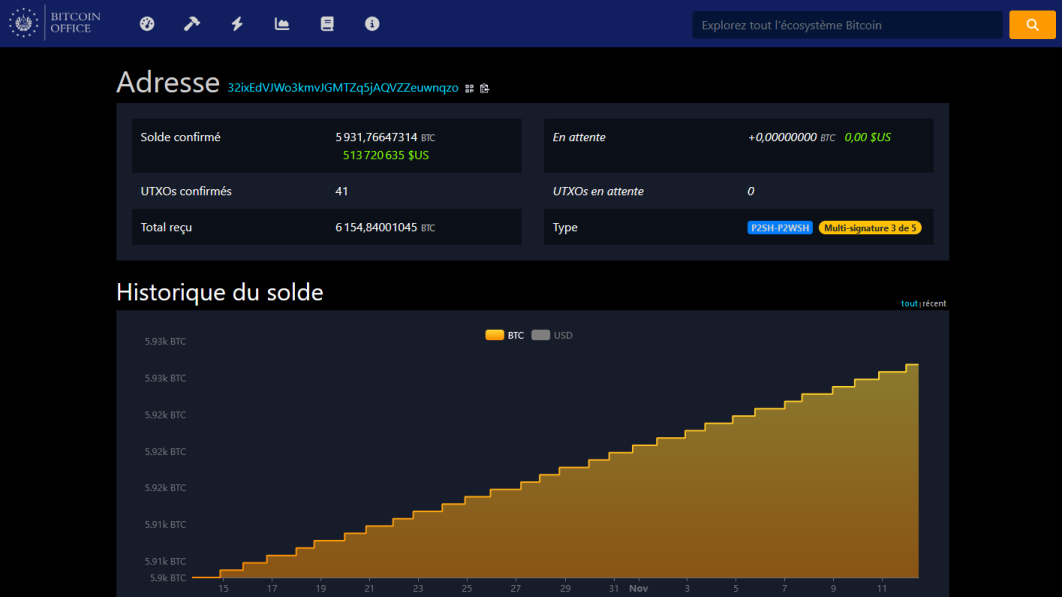The image size is (1062, 597).
Task: Open the mining hammer icon
Action: tap(192, 24)
